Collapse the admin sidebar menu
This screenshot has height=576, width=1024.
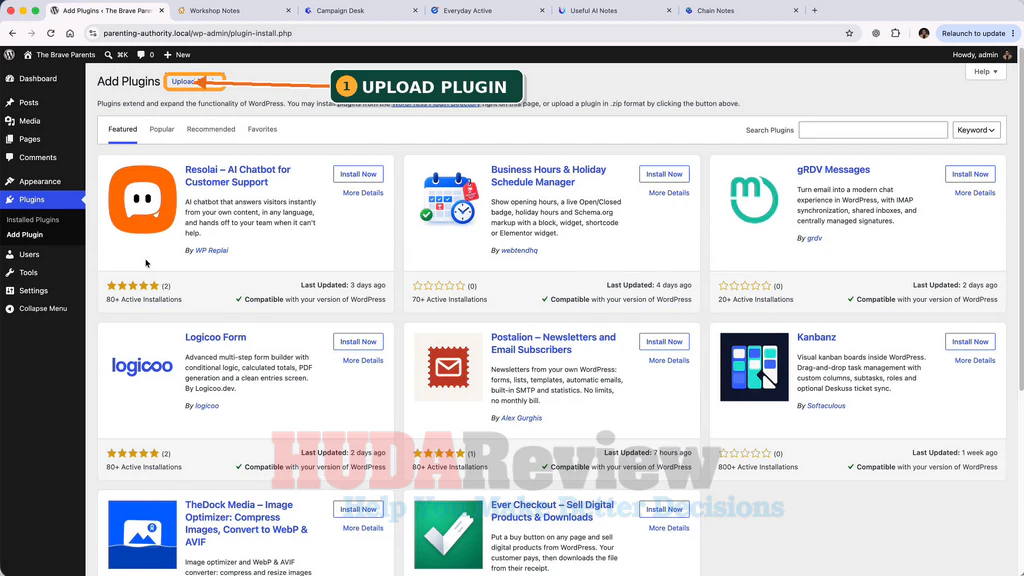(x=42, y=308)
